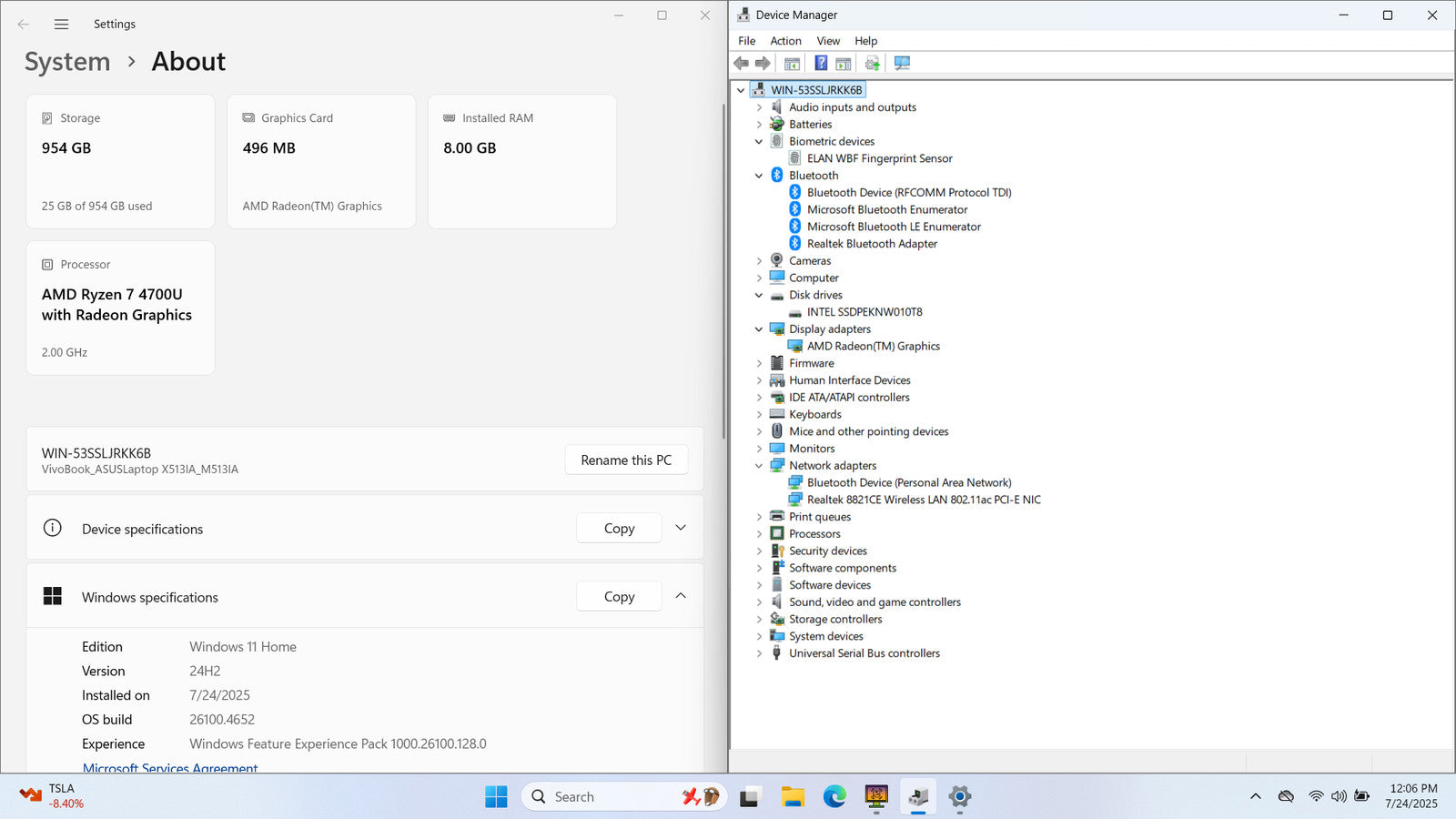Copy the Windows specifications

[619, 597]
